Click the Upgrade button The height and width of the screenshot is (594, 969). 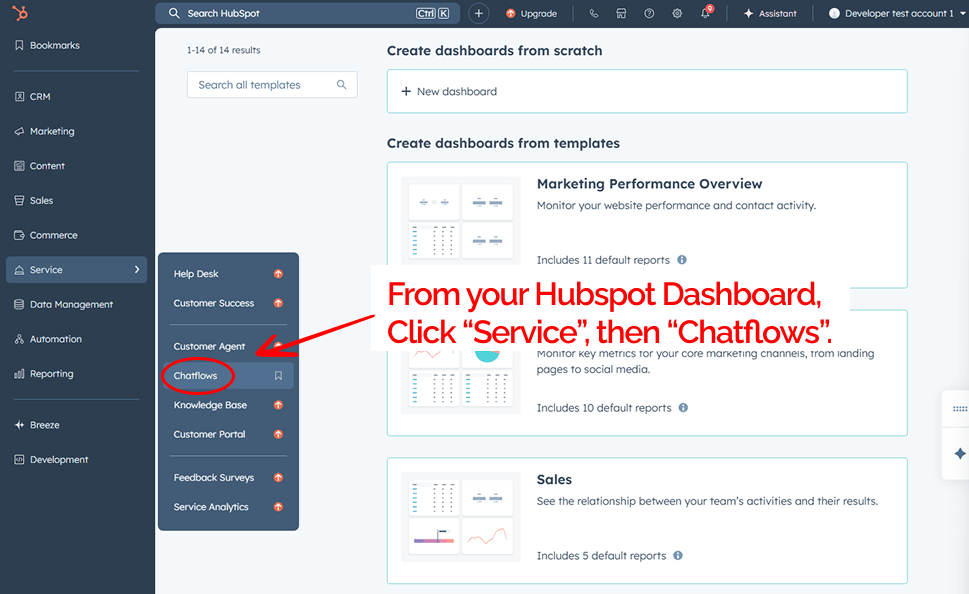pyautogui.click(x=531, y=14)
